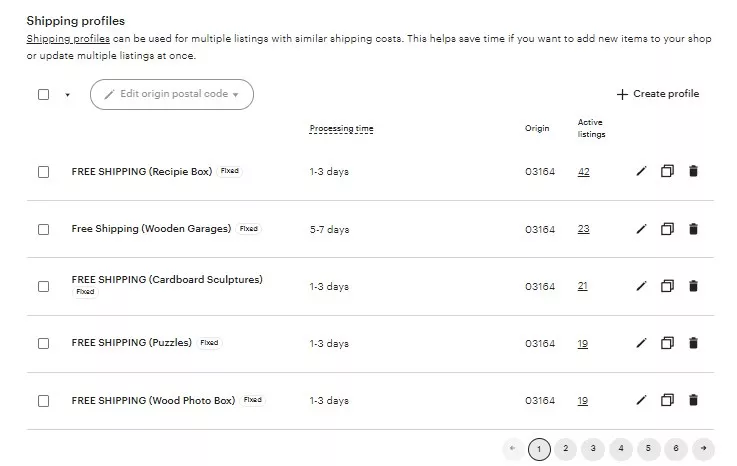The width and height of the screenshot is (737, 466).
Task: Click the FREE SHIPPING (Recipie Box) profile name
Action: (x=141, y=172)
